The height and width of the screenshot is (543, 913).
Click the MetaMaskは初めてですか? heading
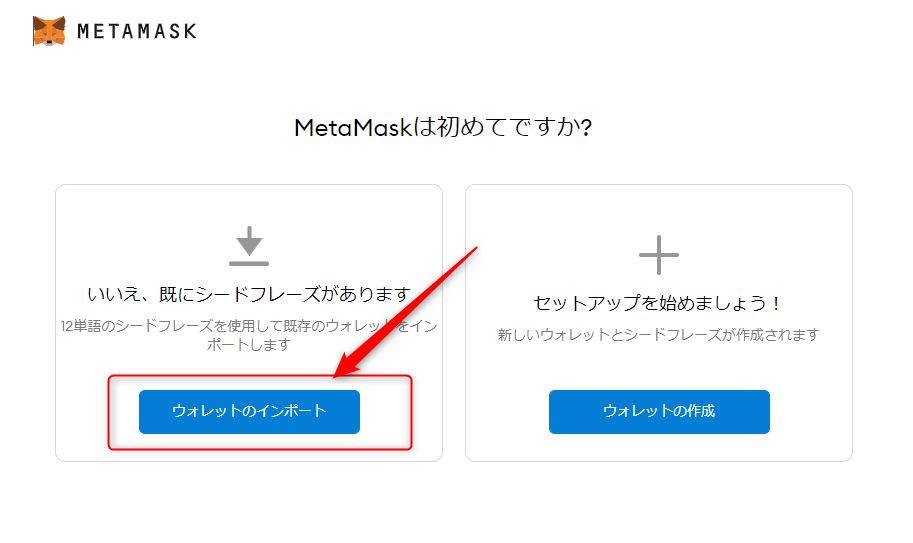click(442, 128)
